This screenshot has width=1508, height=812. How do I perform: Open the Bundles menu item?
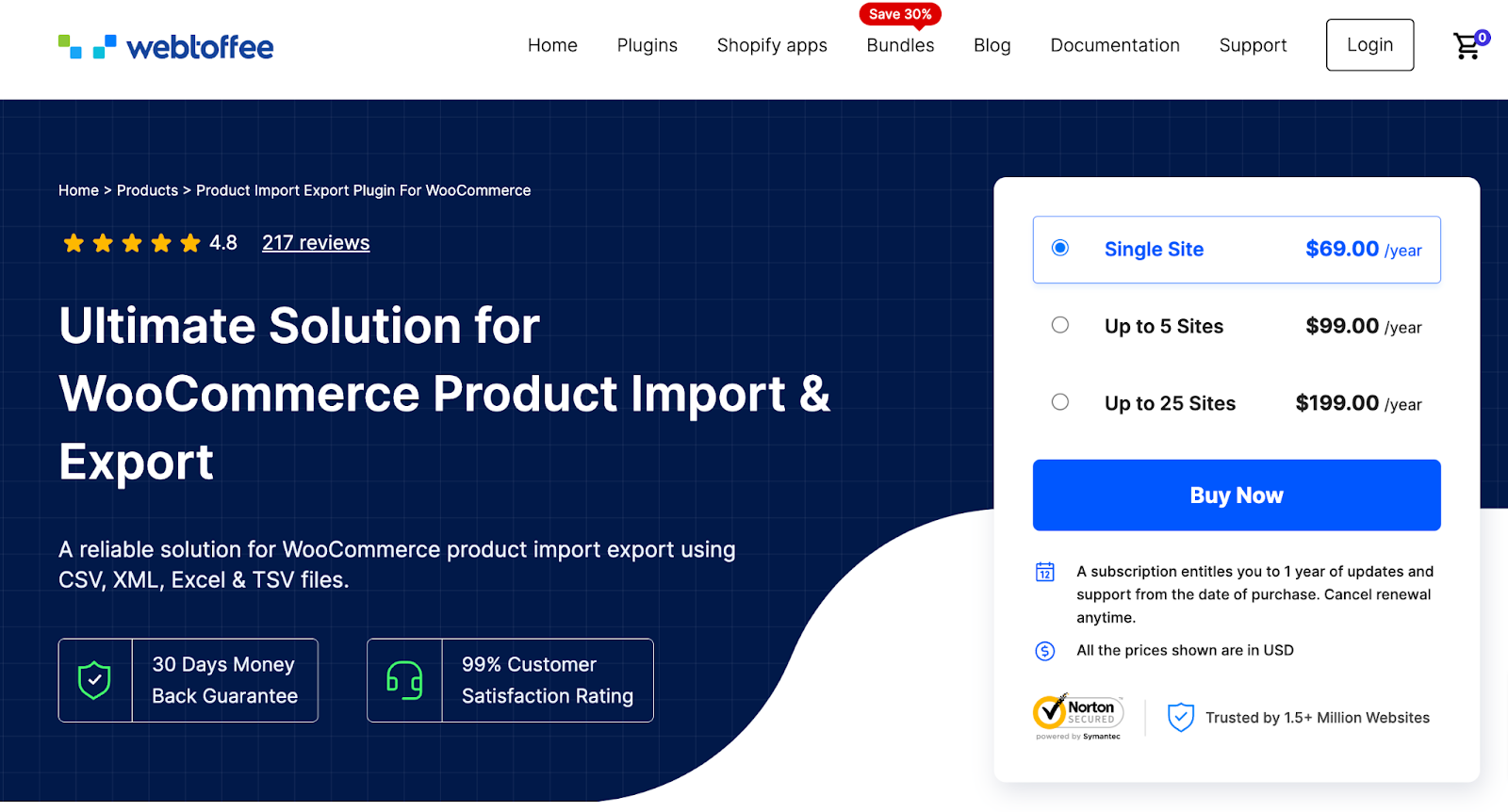click(x=900, y=45)
